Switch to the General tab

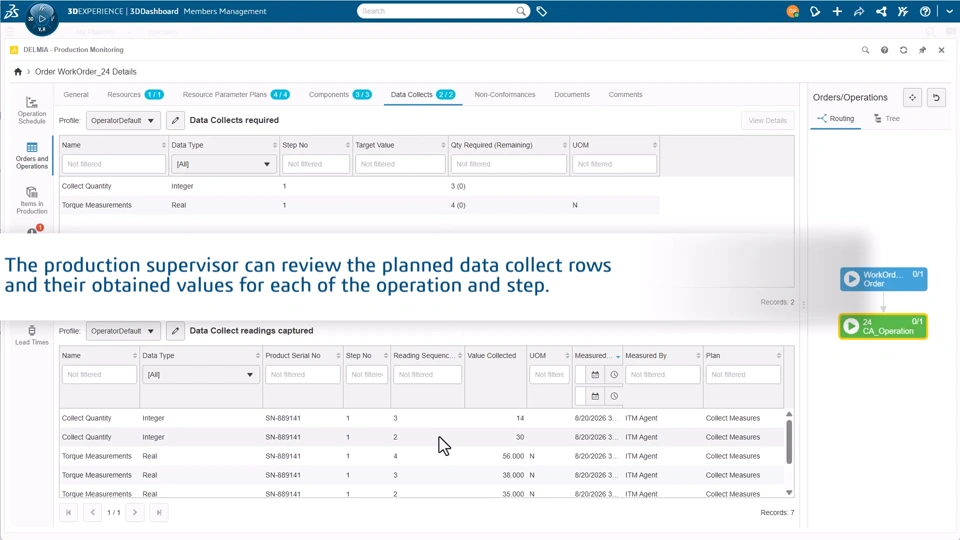pos(76,95)
